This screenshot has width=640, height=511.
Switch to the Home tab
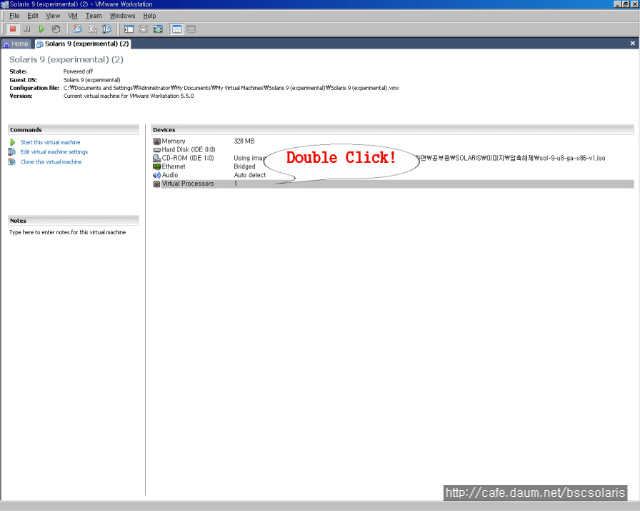[x=16, y=44]
